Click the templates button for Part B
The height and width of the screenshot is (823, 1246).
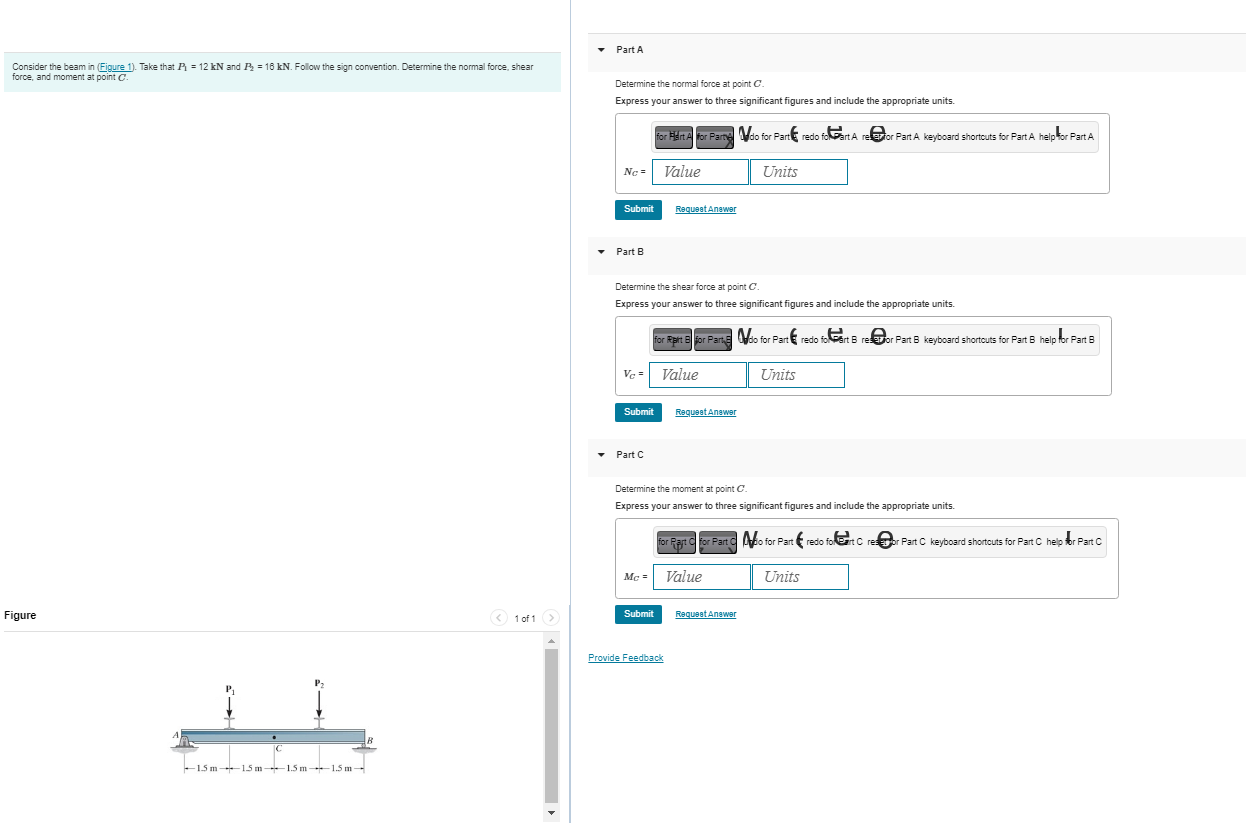672,339
